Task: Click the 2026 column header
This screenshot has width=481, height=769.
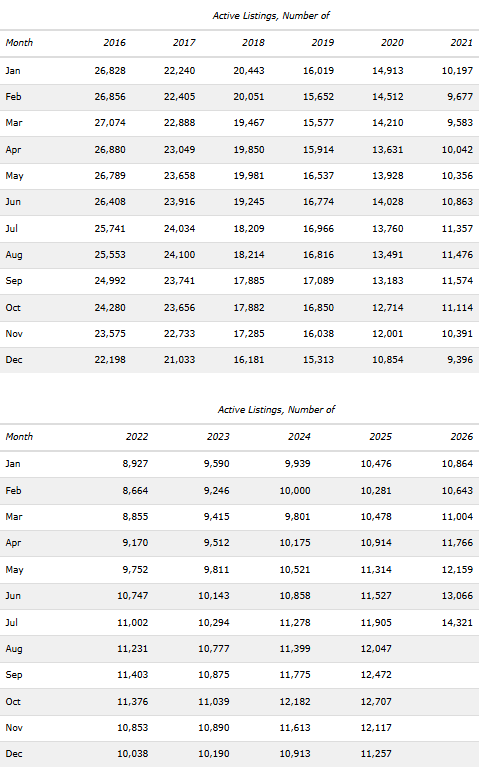Action: [461, 436]
